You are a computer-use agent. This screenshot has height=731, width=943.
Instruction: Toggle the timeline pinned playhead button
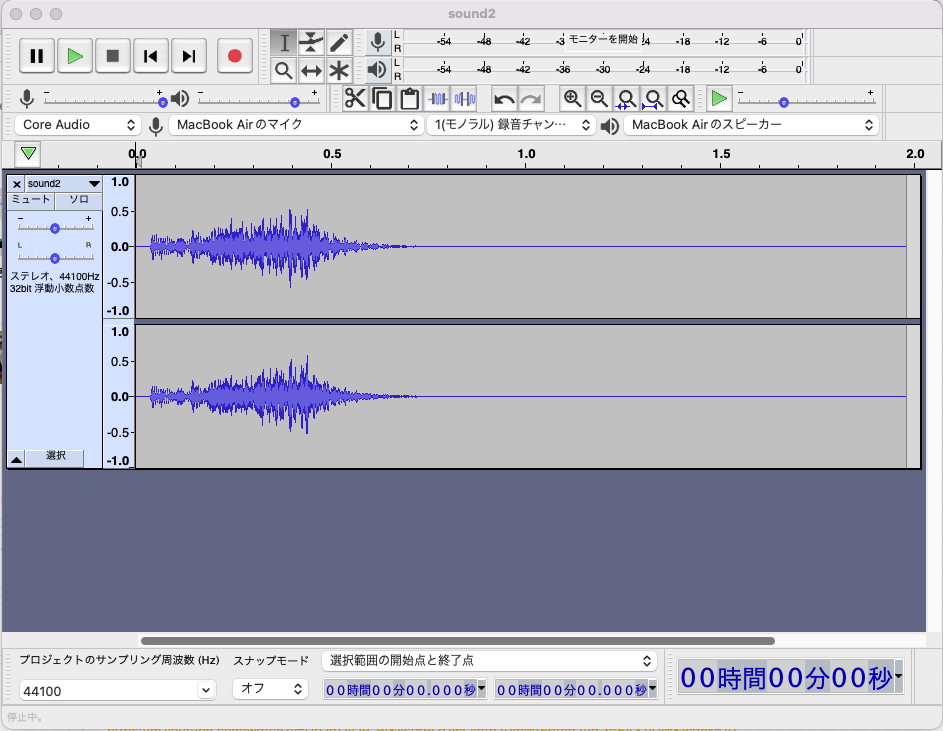[x=29, y=153]
